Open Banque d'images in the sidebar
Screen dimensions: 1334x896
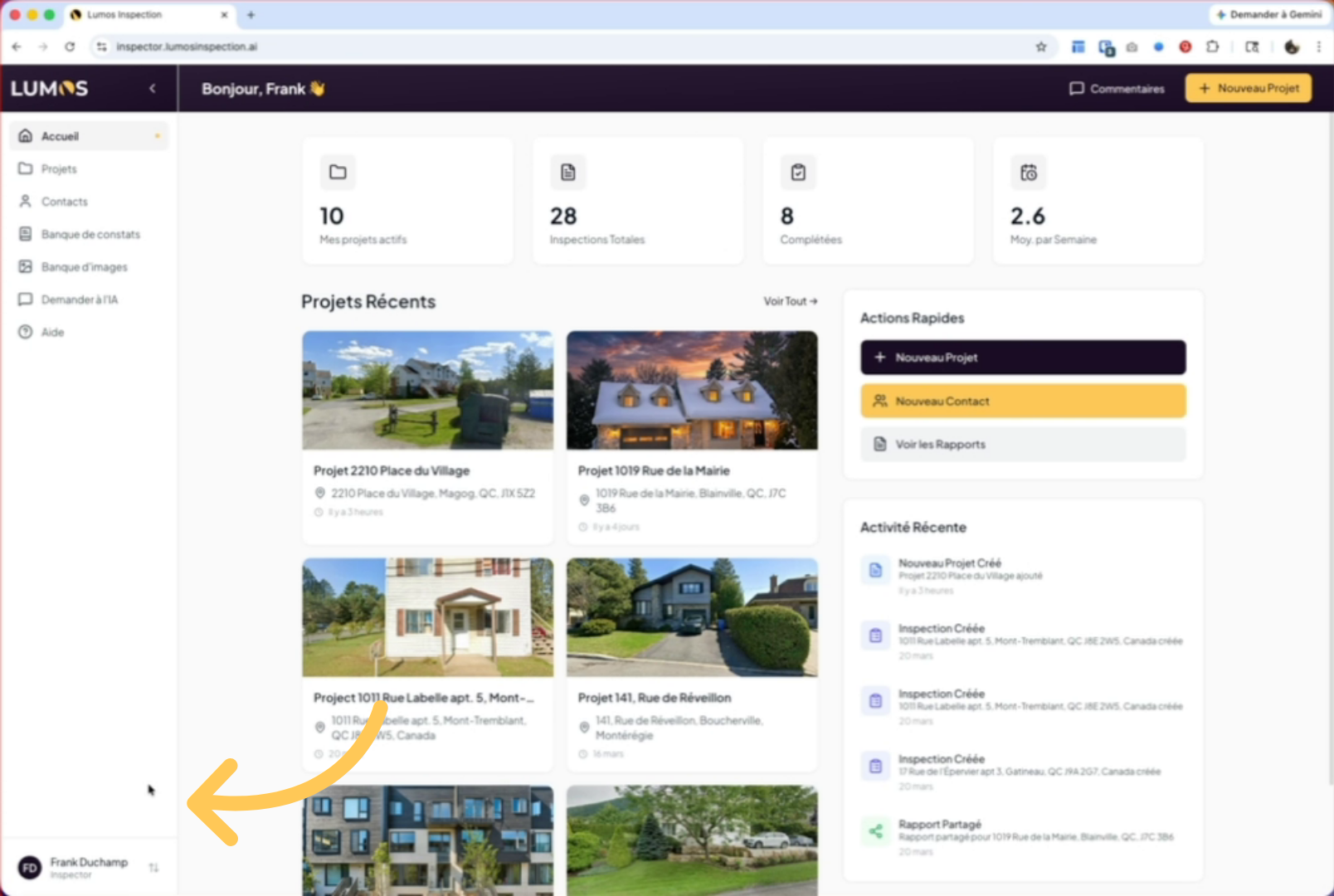pyautogui.click(x=89, y=267)
